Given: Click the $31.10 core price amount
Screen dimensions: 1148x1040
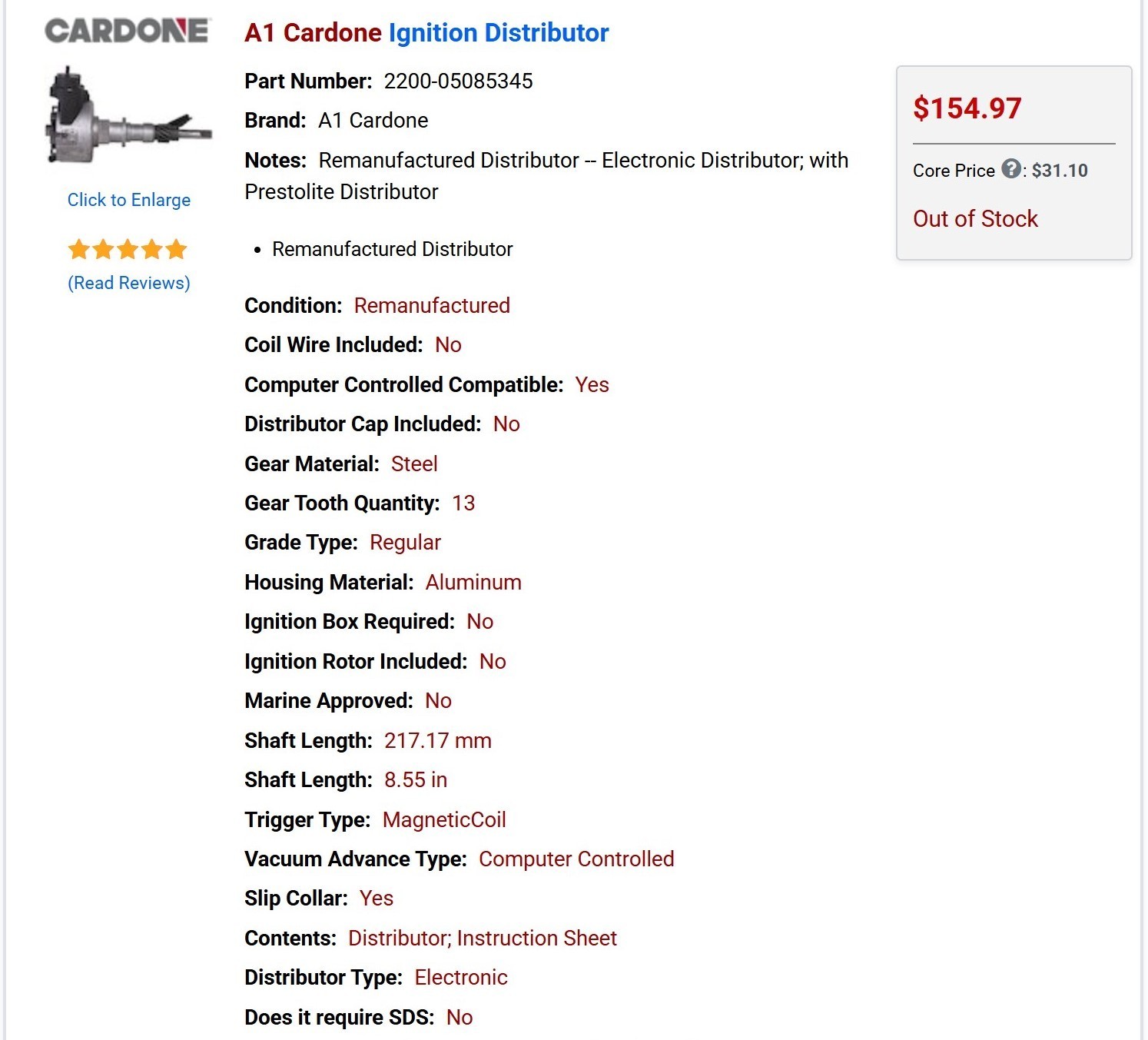Looking at the screenshot, I should tap(1060, 171).
